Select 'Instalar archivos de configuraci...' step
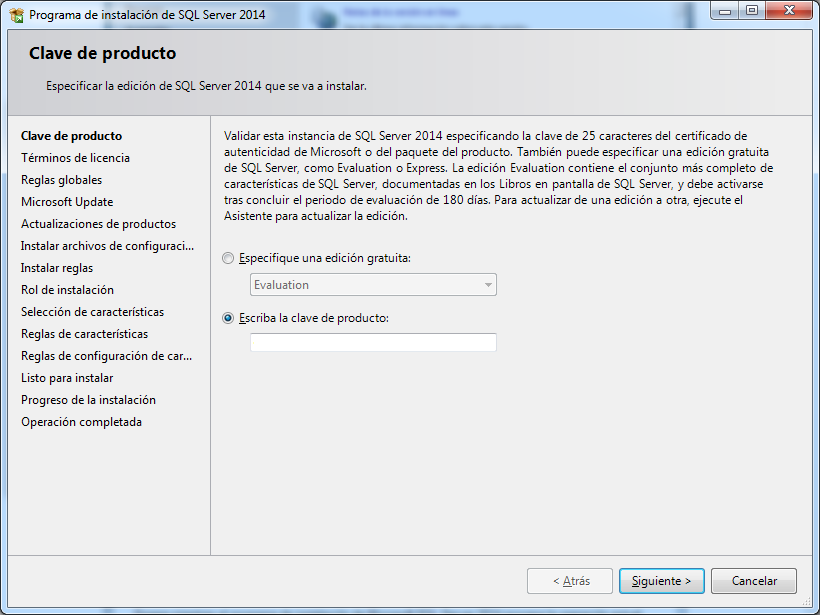Viewport: 820px width, 615px height. pyautogui.click(x=107, y=246)
